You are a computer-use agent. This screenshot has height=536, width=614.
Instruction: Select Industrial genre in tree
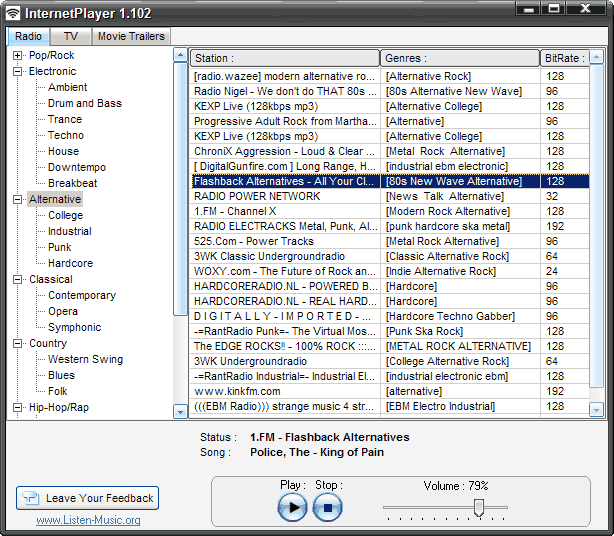coord(70,232)
